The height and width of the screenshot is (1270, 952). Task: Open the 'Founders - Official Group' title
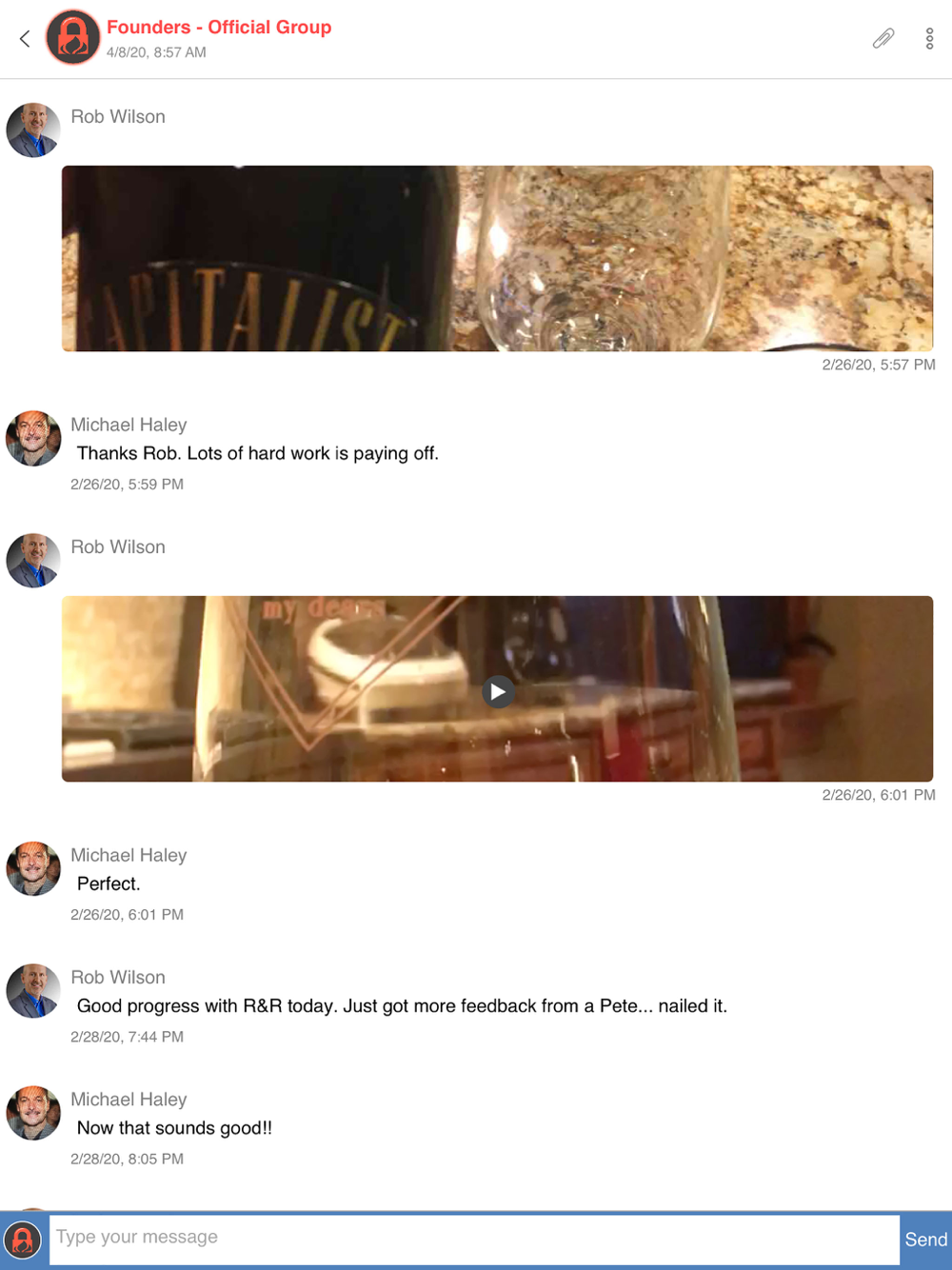coord(219,28)
